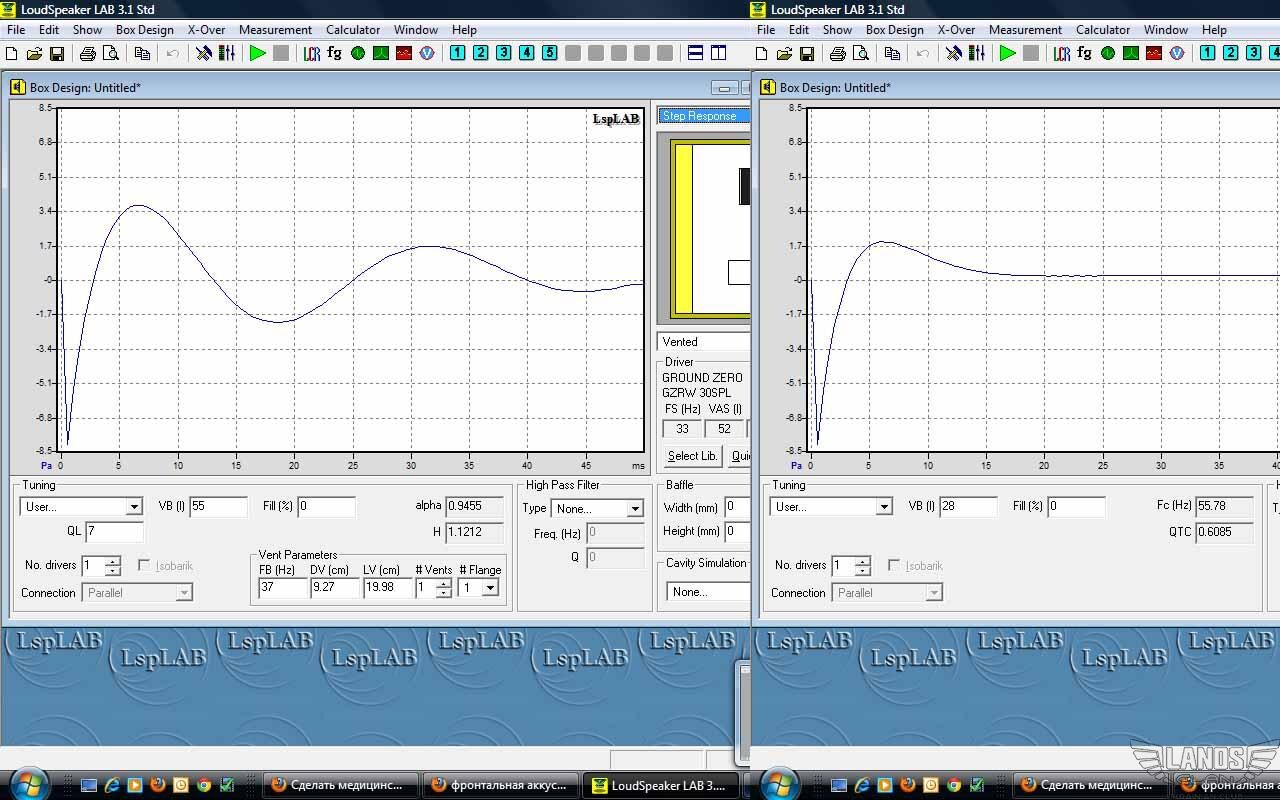The image size is (1280, 800).
Task: Click FB (Hz) field showing 37
Action: tap(283, 588)
